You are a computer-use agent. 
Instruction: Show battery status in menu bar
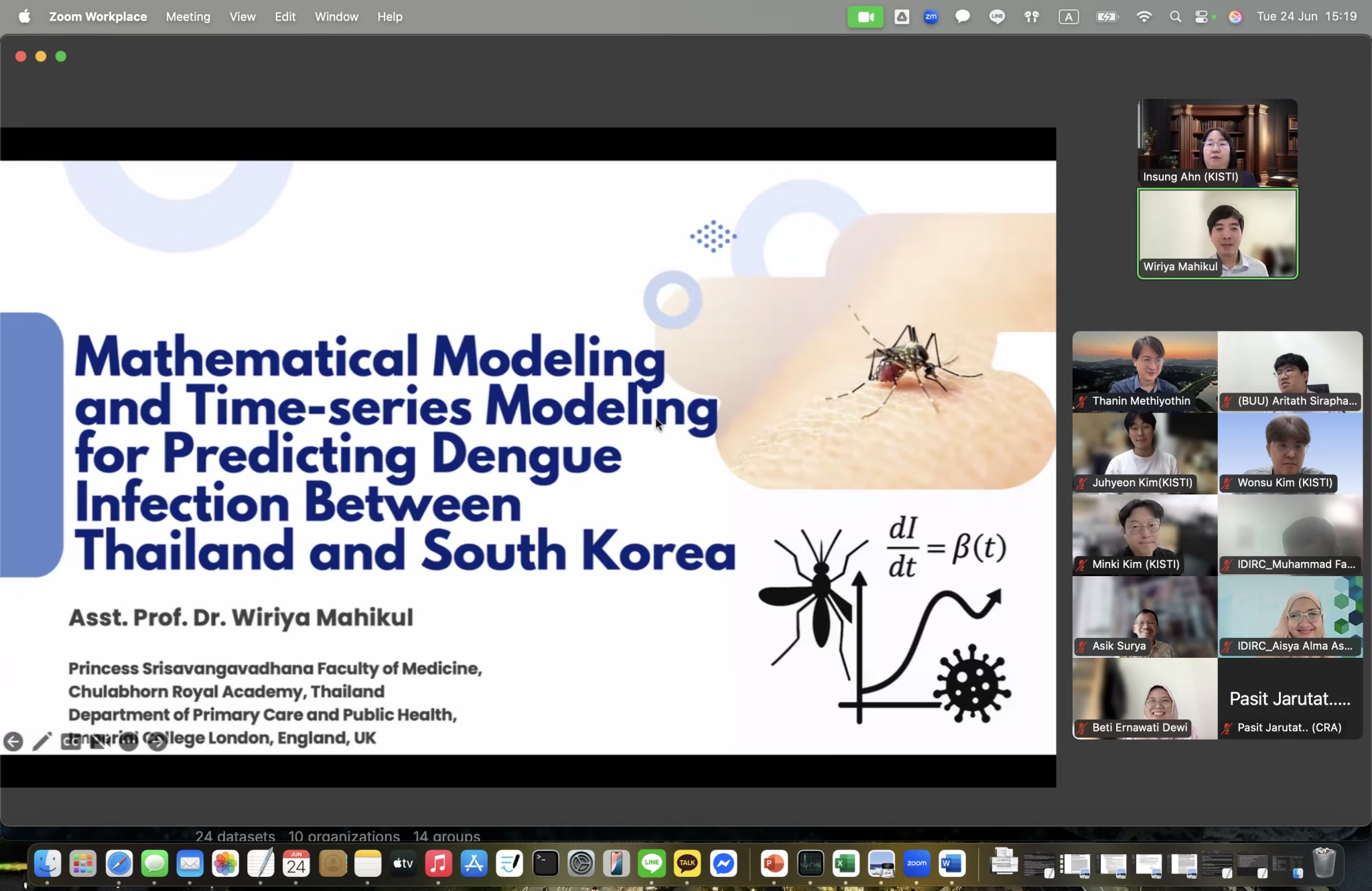(1107, 17)
